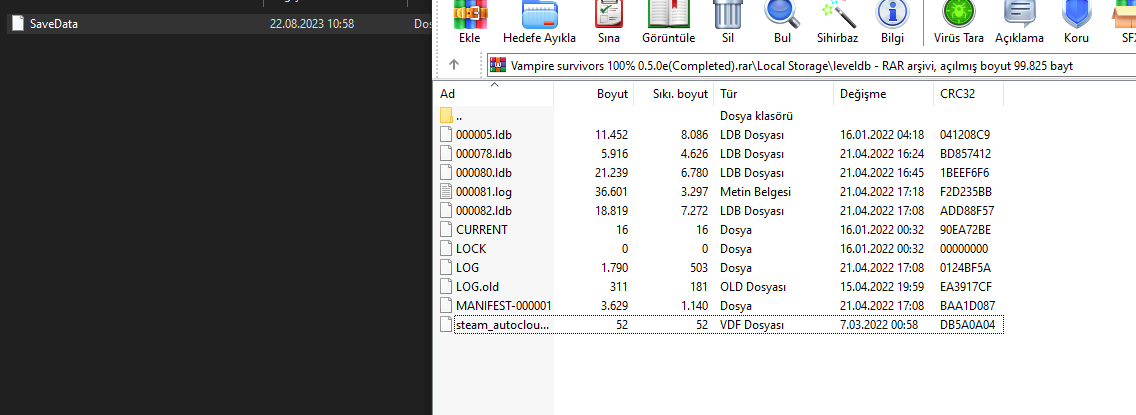This screenshot has width=1136, height=415.
Task: Click the RAR archive icon in address bar
Action: pos(498,65)
